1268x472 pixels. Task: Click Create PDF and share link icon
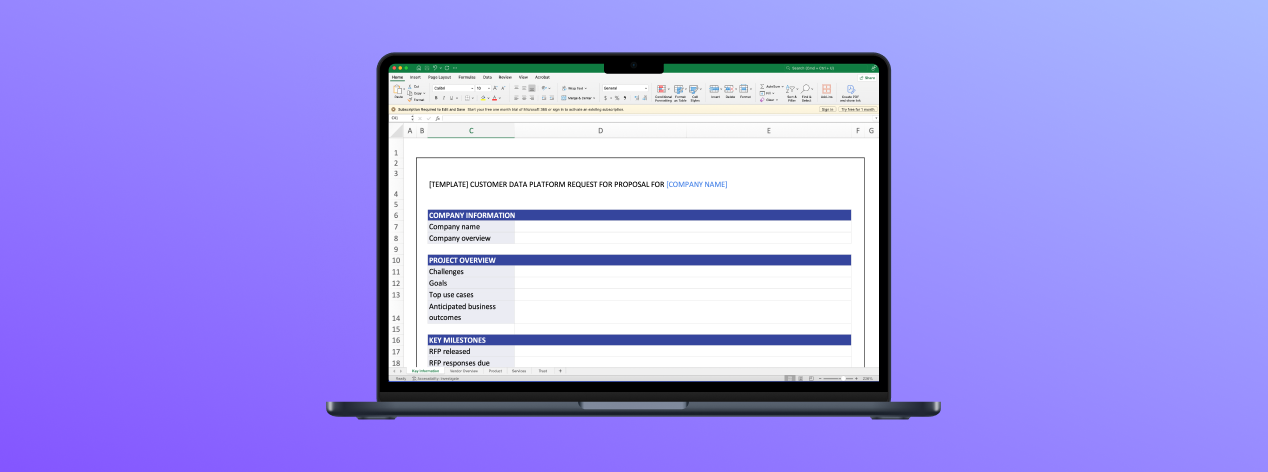850,91
